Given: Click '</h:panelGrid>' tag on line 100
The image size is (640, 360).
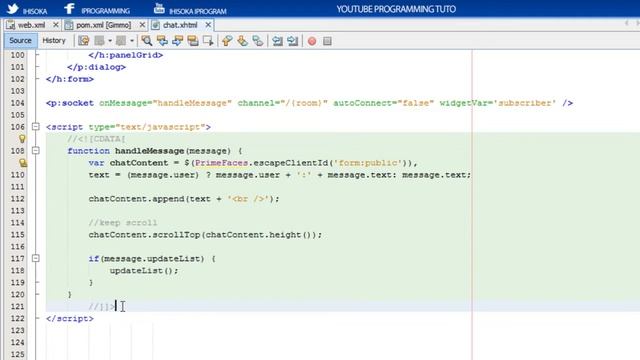Looking at the screenshot, I should pyautogui.click(x=126, y=55).
